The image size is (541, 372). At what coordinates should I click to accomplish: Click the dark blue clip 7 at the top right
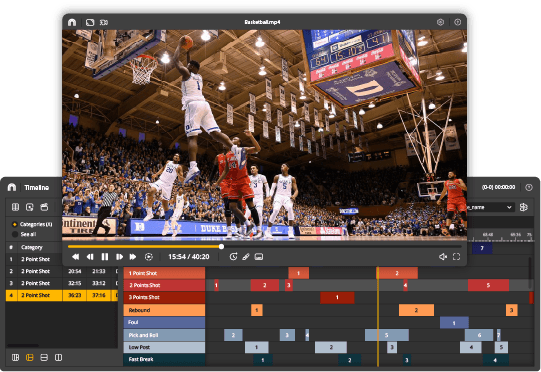(x=482, y=248)
